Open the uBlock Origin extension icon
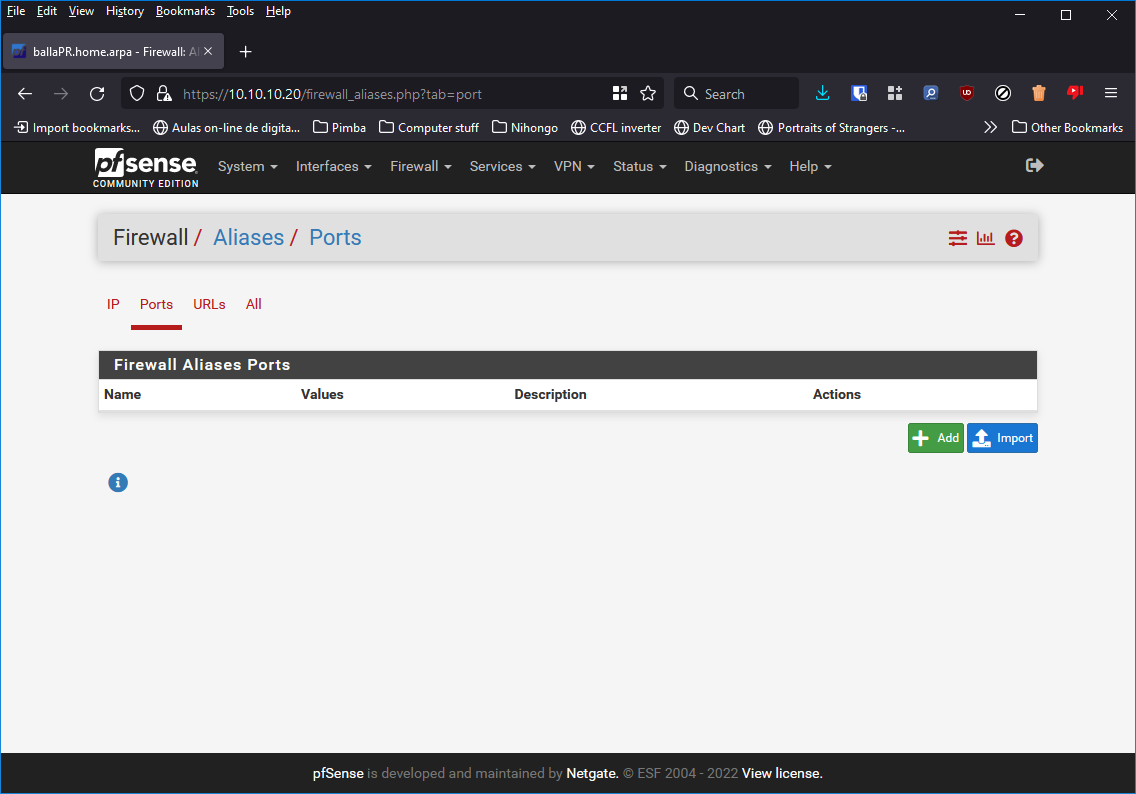Viewport: 1136px width, 794px height. point(966,93)
